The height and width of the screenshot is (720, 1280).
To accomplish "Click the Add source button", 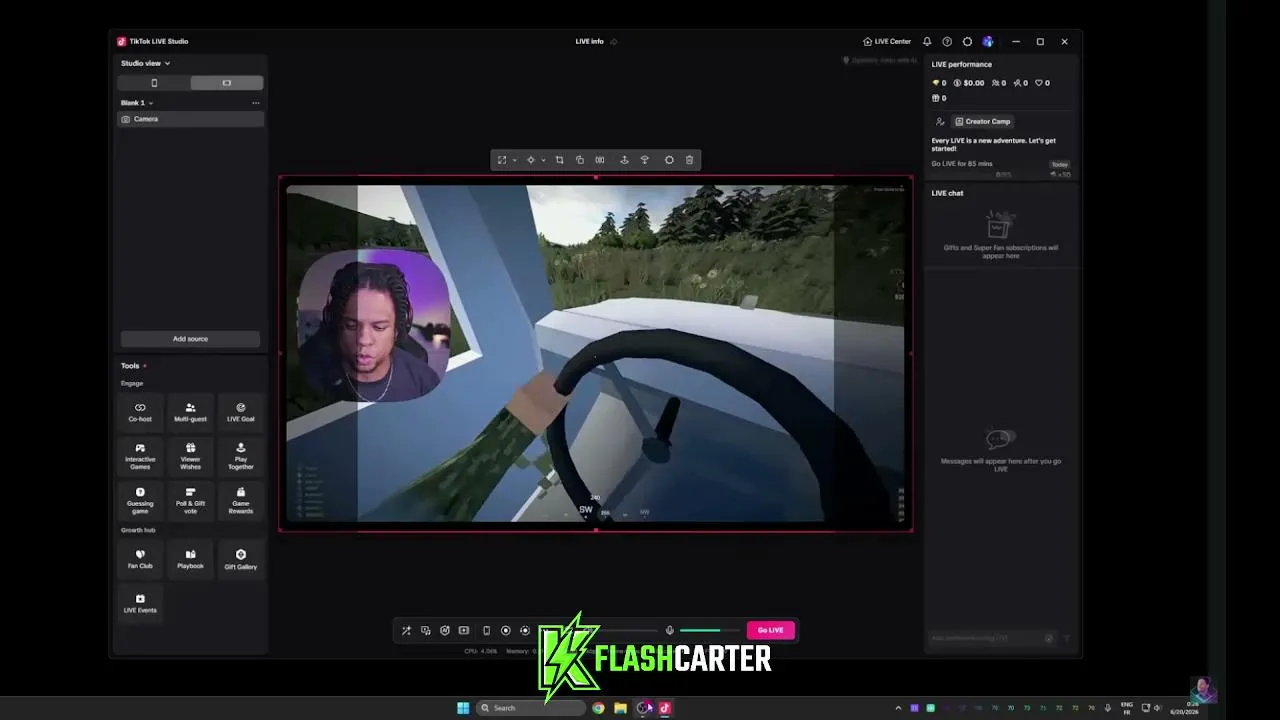I will tap(190, 339).
